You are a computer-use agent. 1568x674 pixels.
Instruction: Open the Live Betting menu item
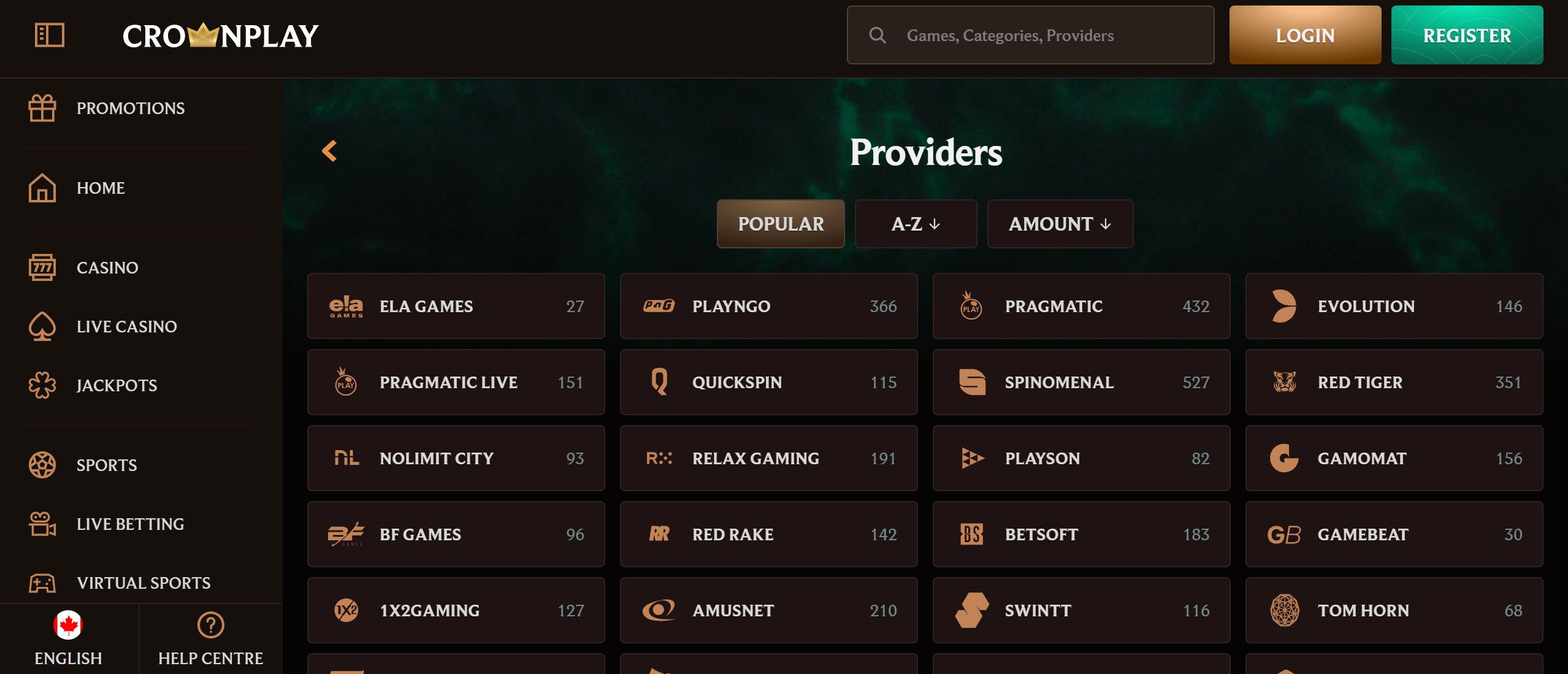click(129, 524)
